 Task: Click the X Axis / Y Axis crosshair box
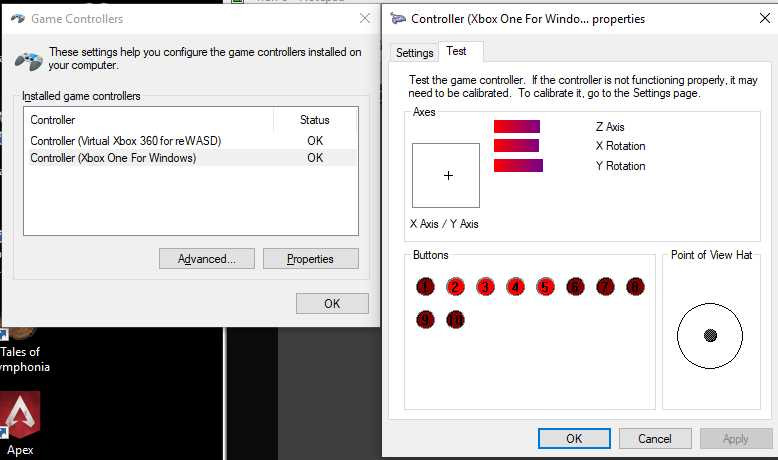pos(446,175)
